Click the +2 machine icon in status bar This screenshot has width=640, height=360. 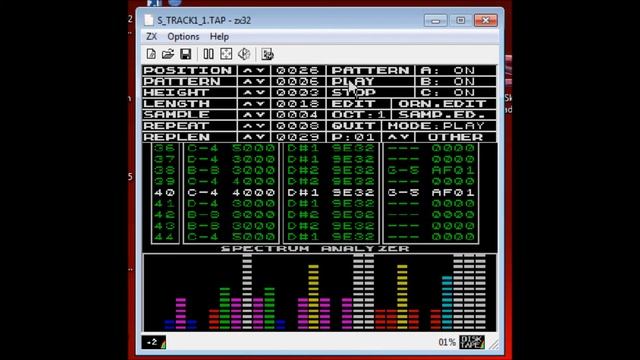point(154,342)
